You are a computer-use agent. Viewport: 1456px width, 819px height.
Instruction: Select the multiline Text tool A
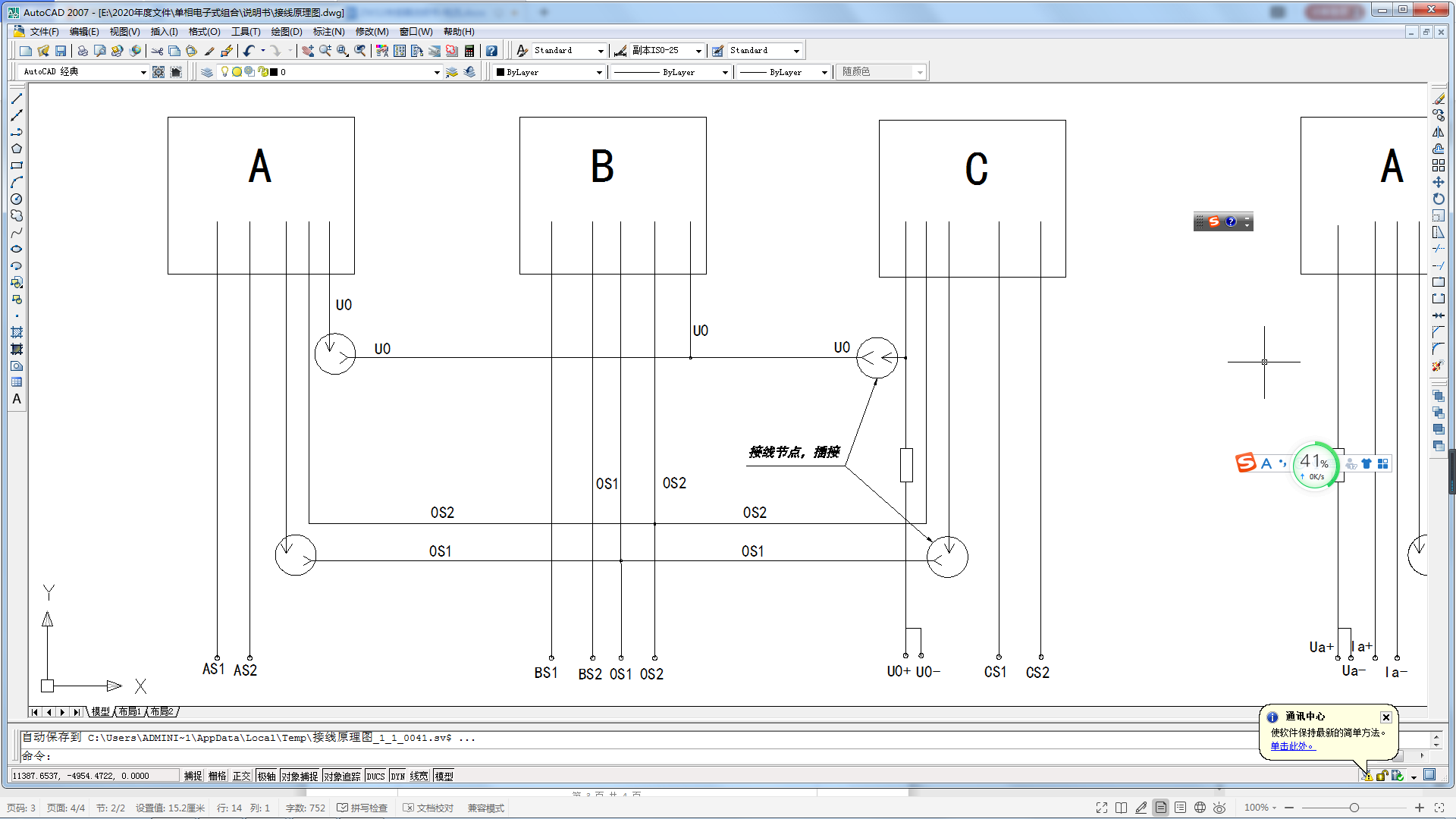(x=17, y=399)
